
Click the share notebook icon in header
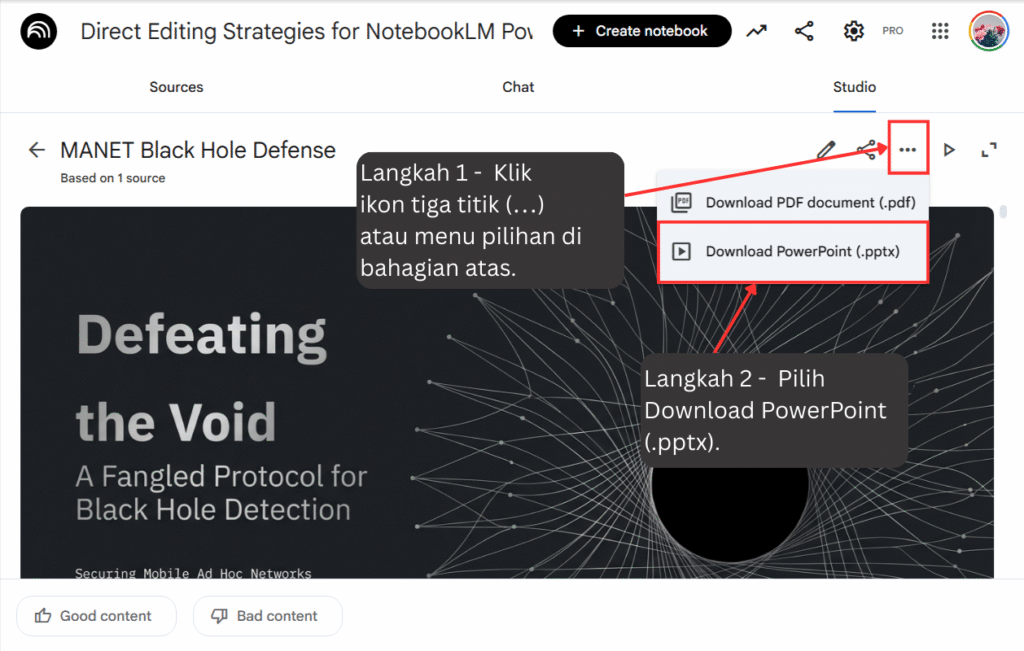(804, 31)
